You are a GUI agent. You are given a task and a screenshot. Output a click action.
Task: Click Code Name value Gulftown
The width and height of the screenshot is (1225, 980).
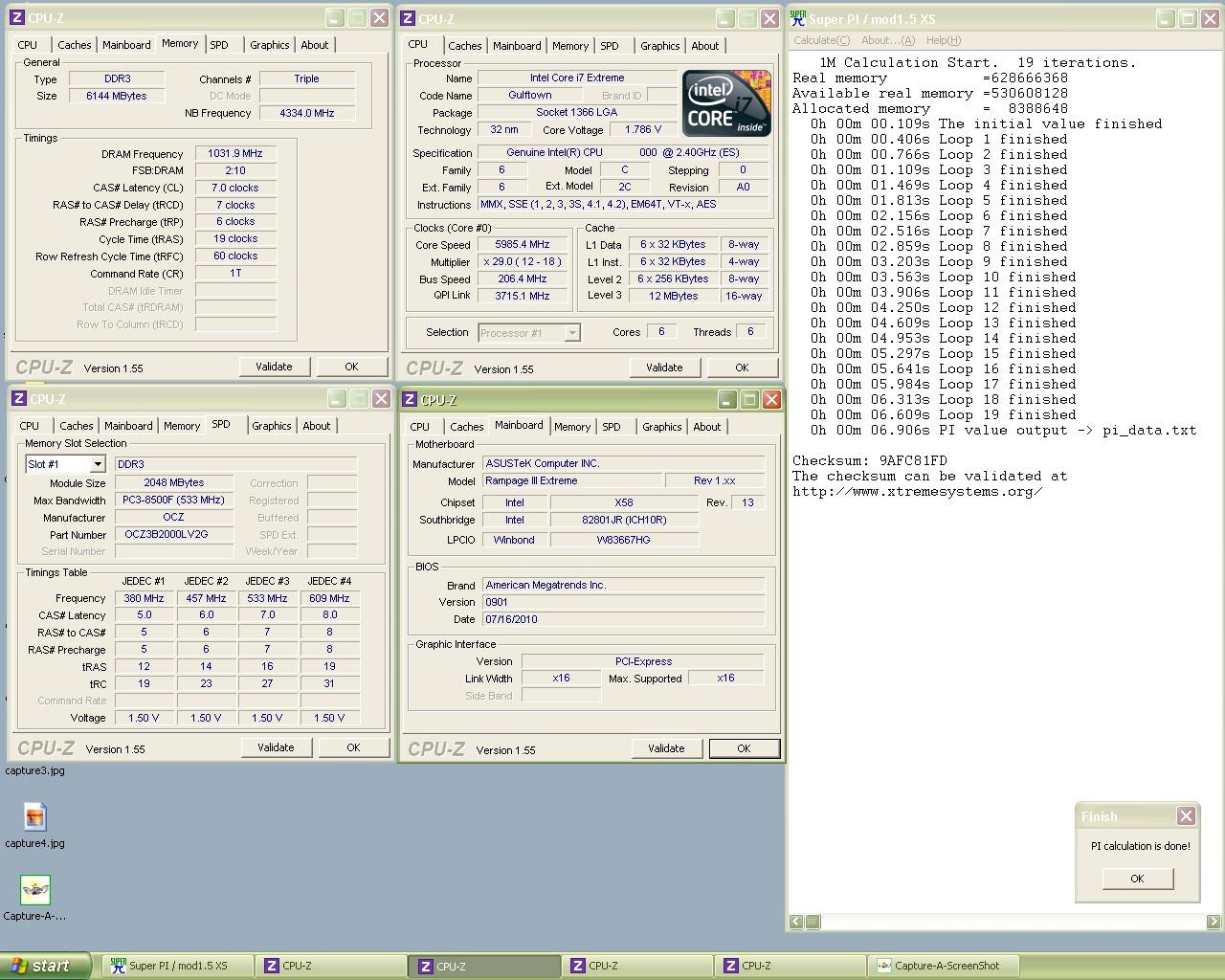[x=529, y=95]
